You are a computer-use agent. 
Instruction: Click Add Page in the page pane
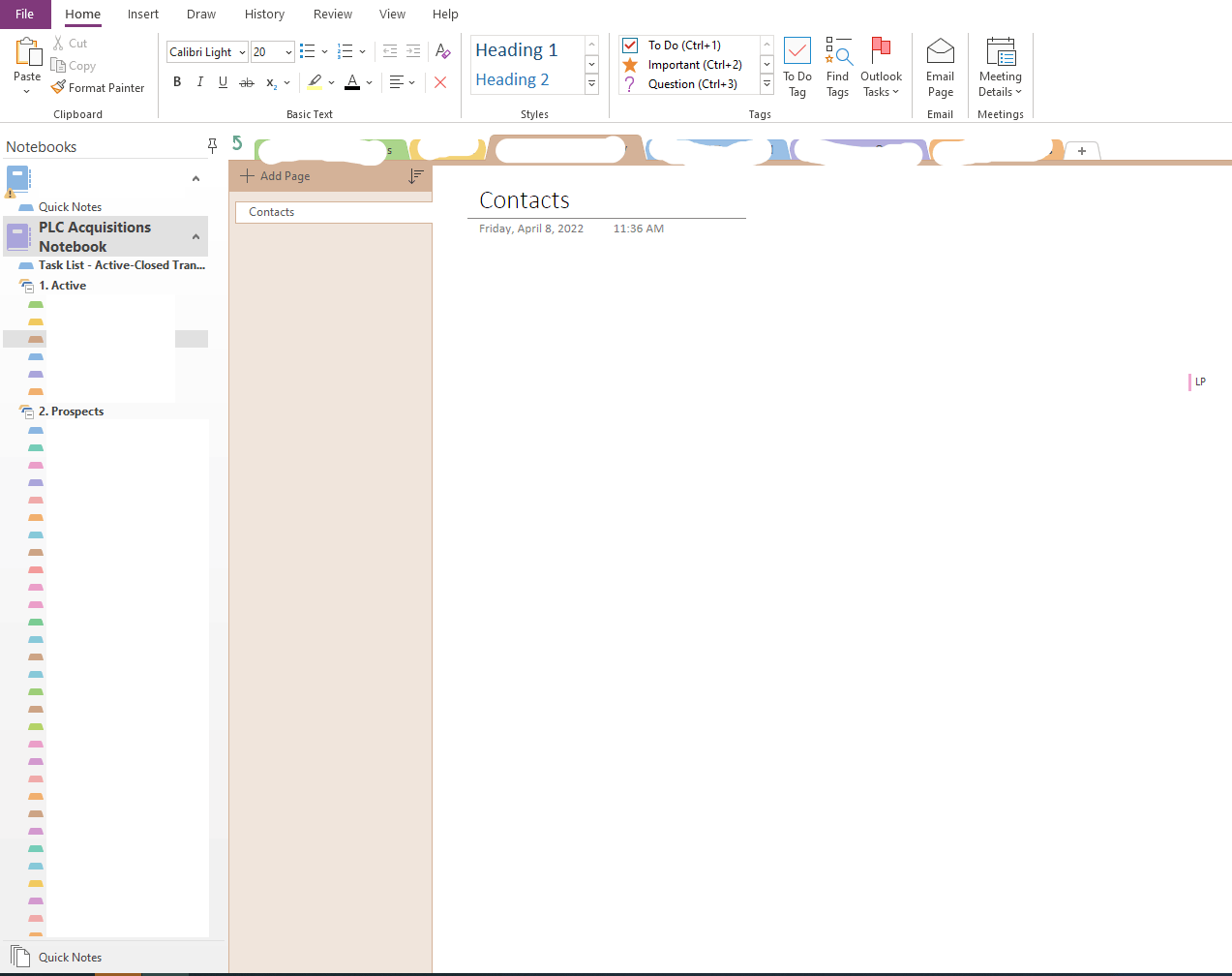(275, 176)
